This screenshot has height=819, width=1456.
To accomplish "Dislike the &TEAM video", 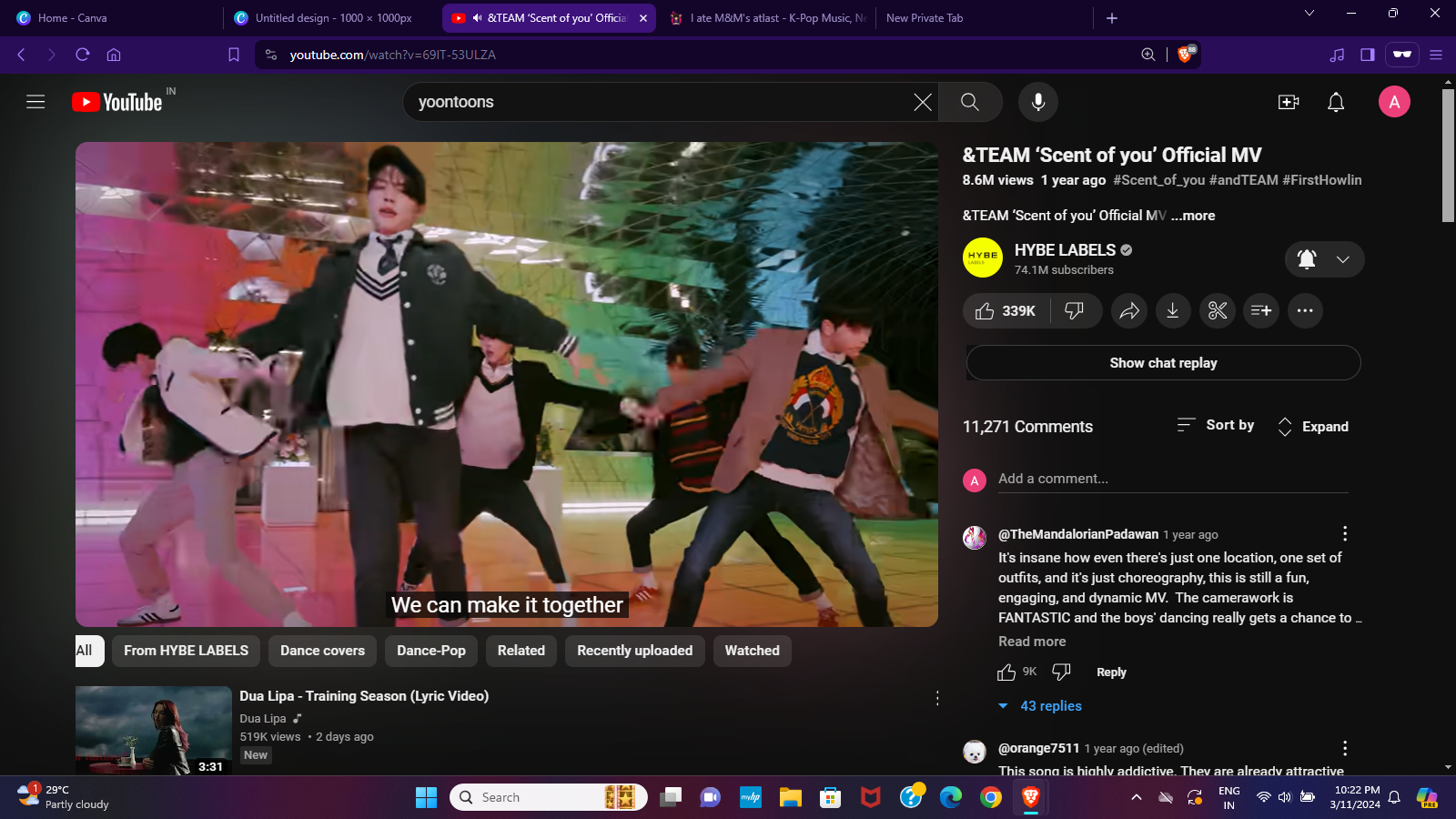I will [1075, 311].
